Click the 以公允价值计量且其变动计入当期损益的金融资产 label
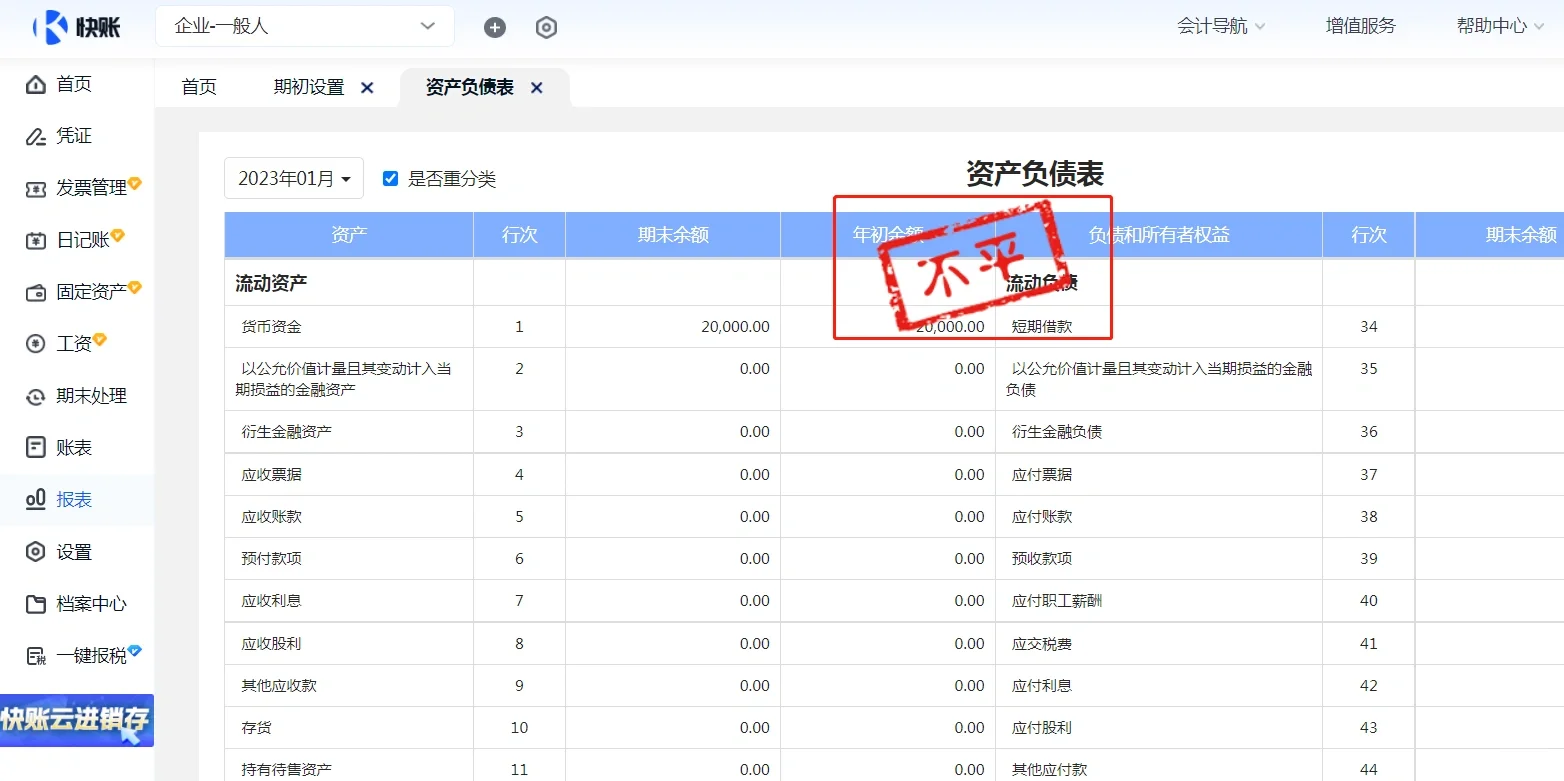 click(x=344, y=379)
